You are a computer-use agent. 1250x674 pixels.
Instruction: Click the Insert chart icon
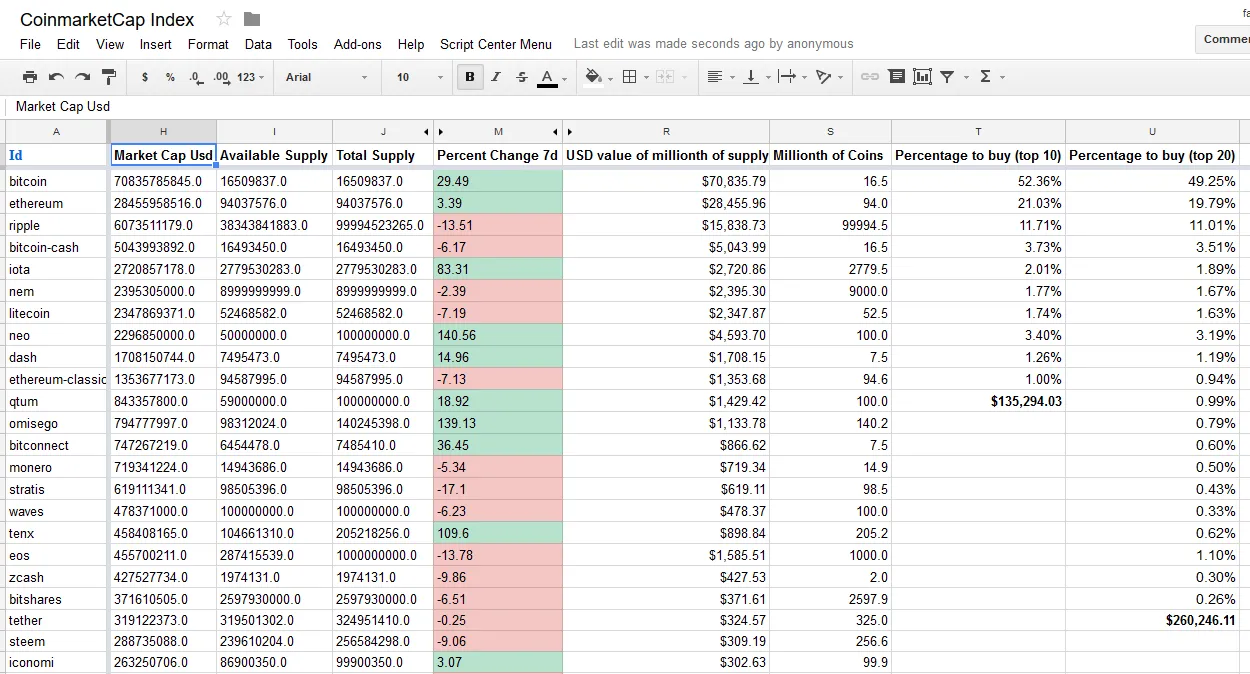[922, 77]
